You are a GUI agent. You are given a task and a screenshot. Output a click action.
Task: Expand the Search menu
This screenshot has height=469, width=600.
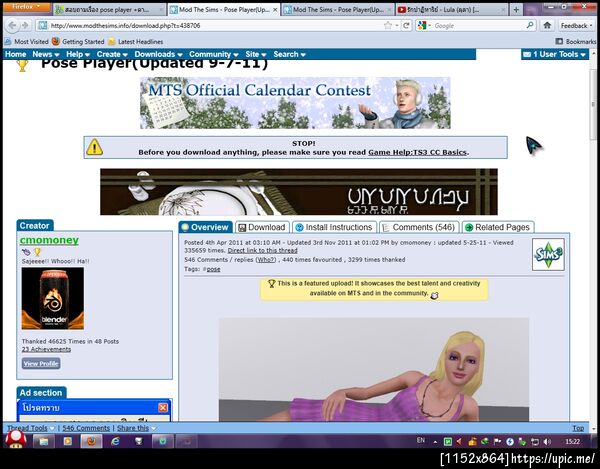[289, 54]
